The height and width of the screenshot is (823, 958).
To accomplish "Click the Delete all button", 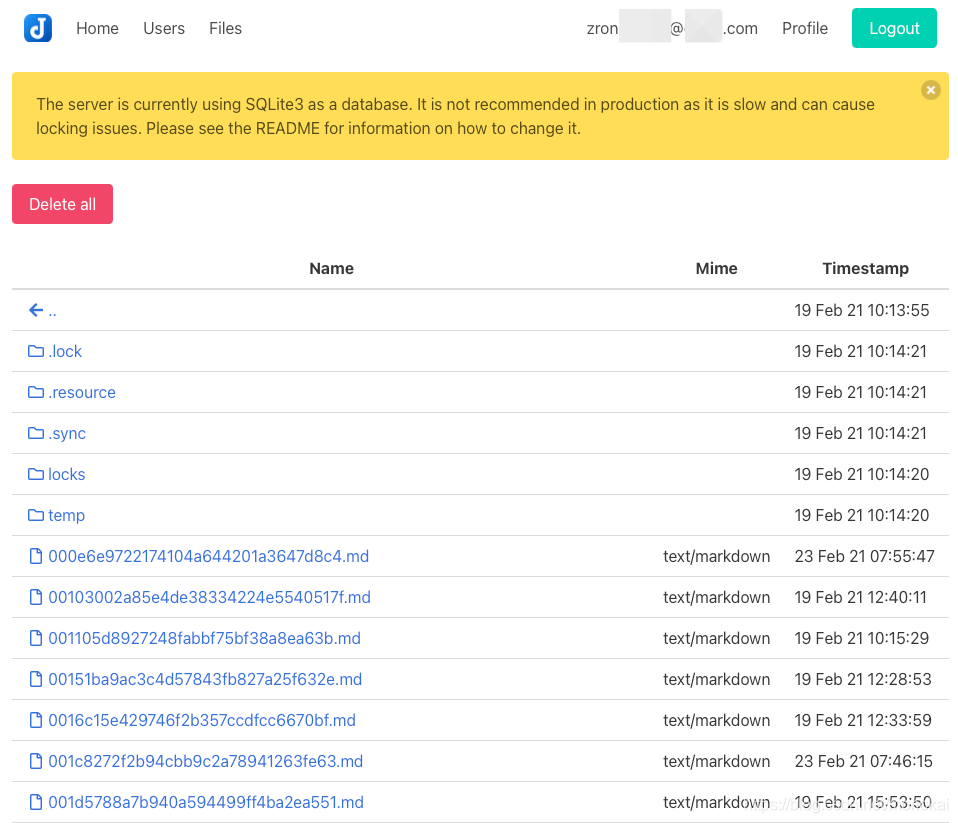I will pos(62,204).
